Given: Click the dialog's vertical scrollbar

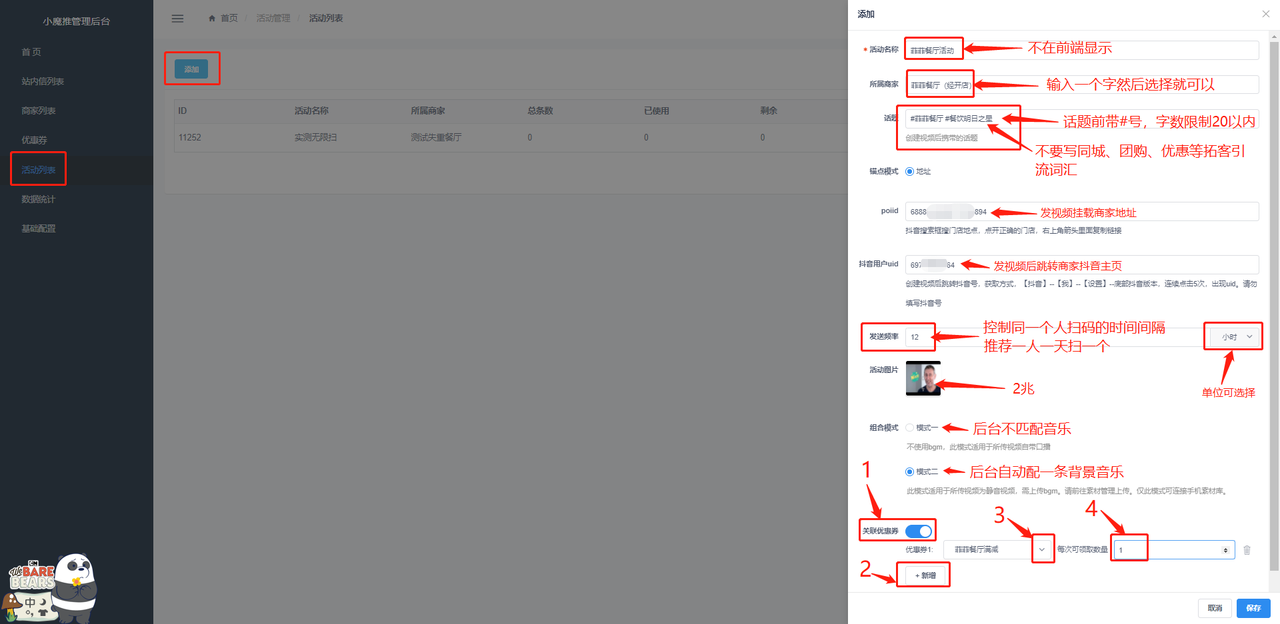Looking at the screenshot, I should click(1274, 300).
